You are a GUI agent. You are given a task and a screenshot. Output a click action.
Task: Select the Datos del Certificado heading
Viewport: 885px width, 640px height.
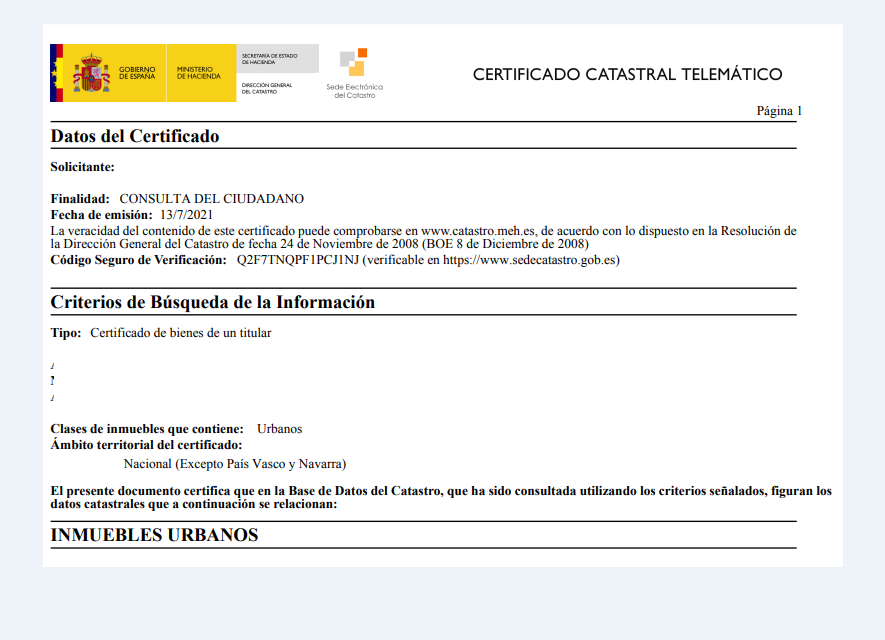click(134, 136)
